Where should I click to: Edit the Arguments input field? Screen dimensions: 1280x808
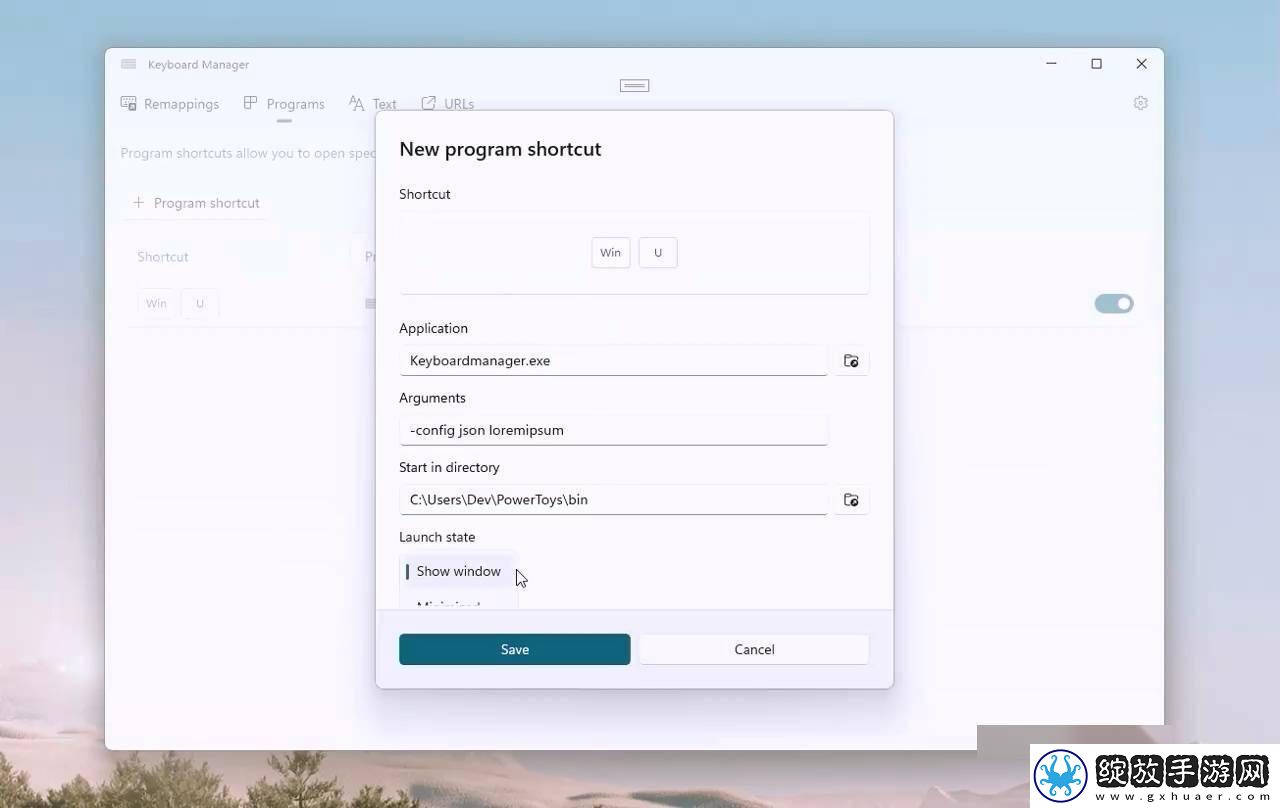pyautogui.click(x=614, y=430)
